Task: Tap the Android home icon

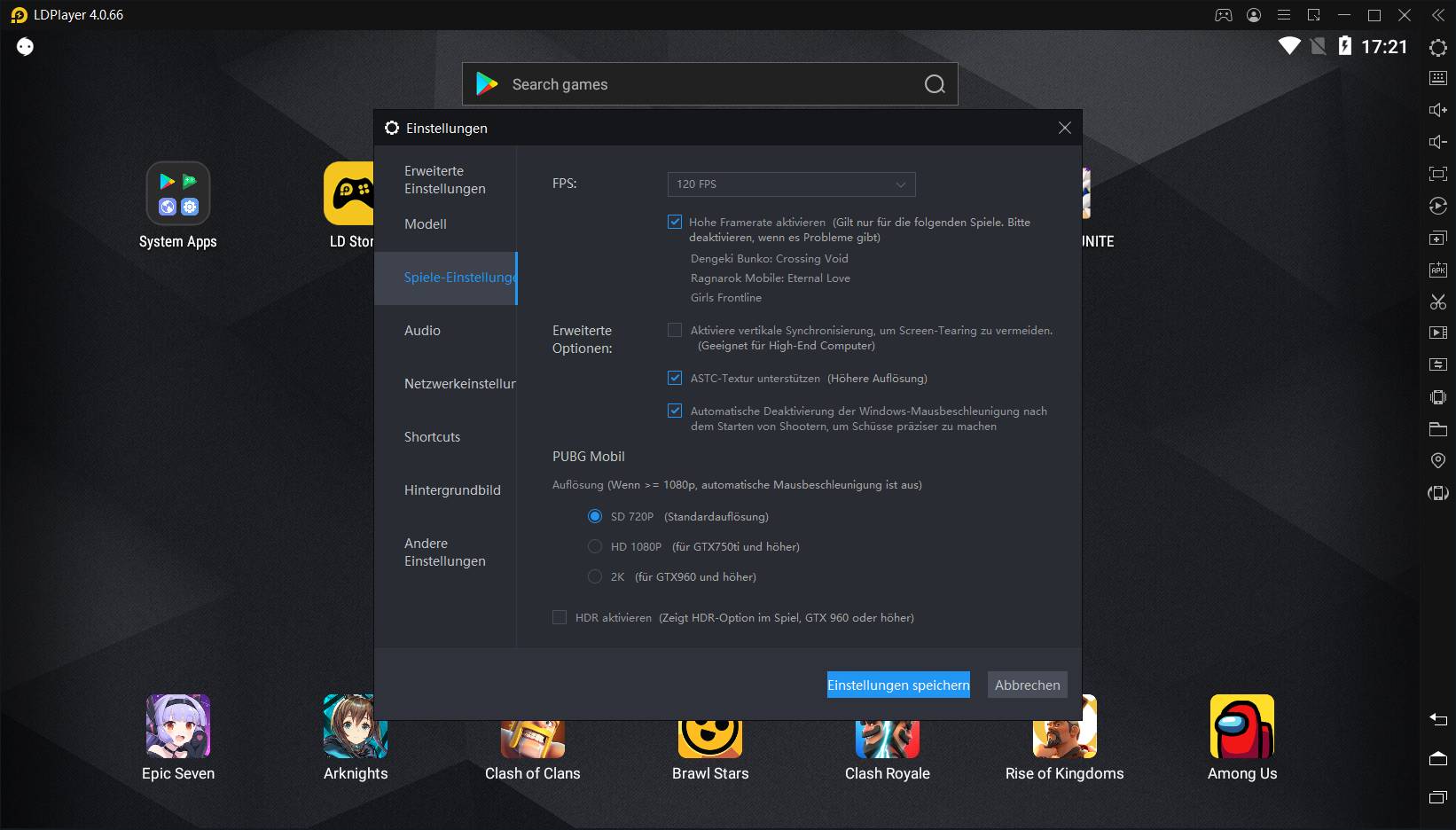Action: tap(1438, 757)
